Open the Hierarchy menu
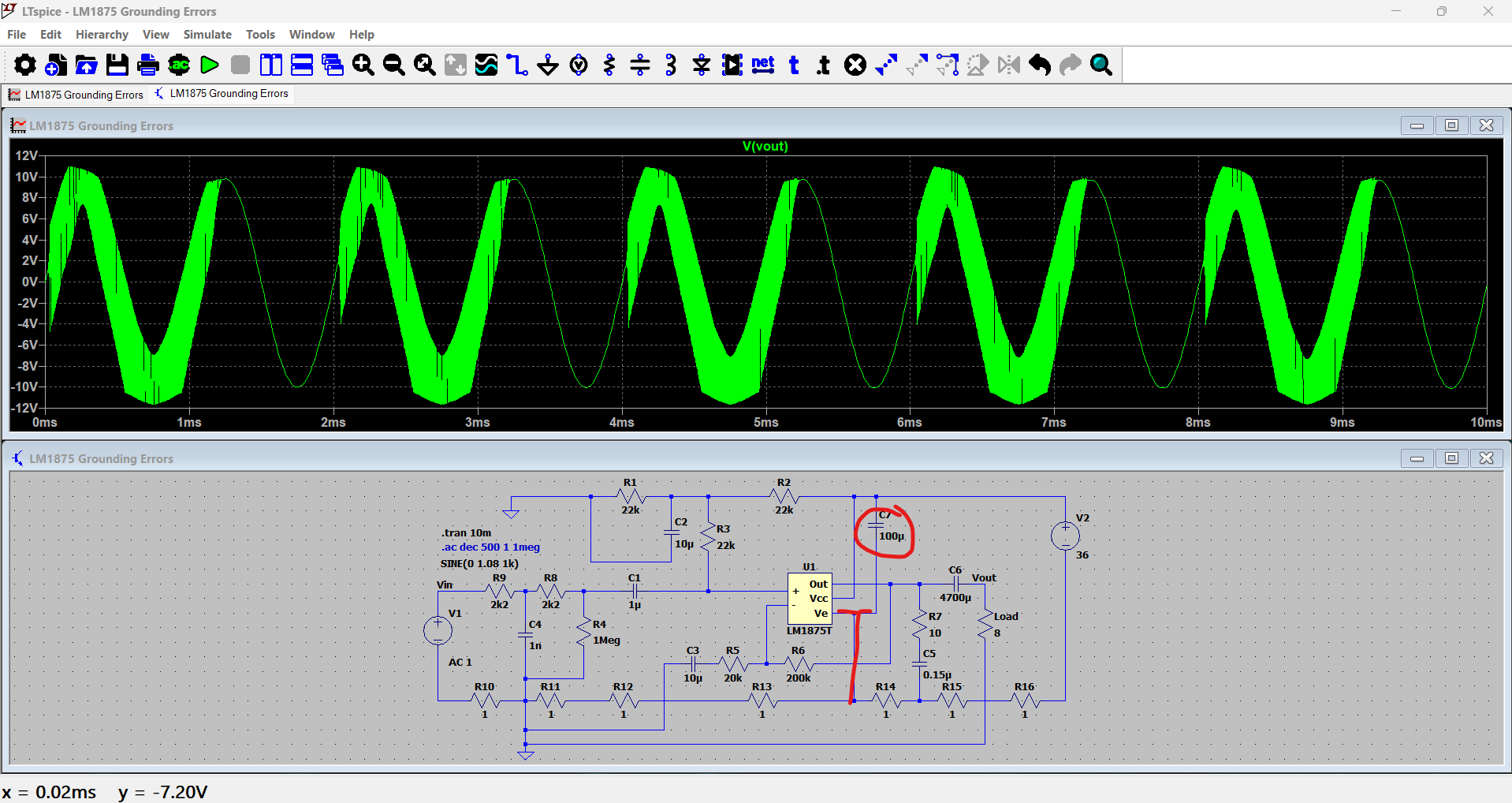The image size is (1512, 803). 102,35
